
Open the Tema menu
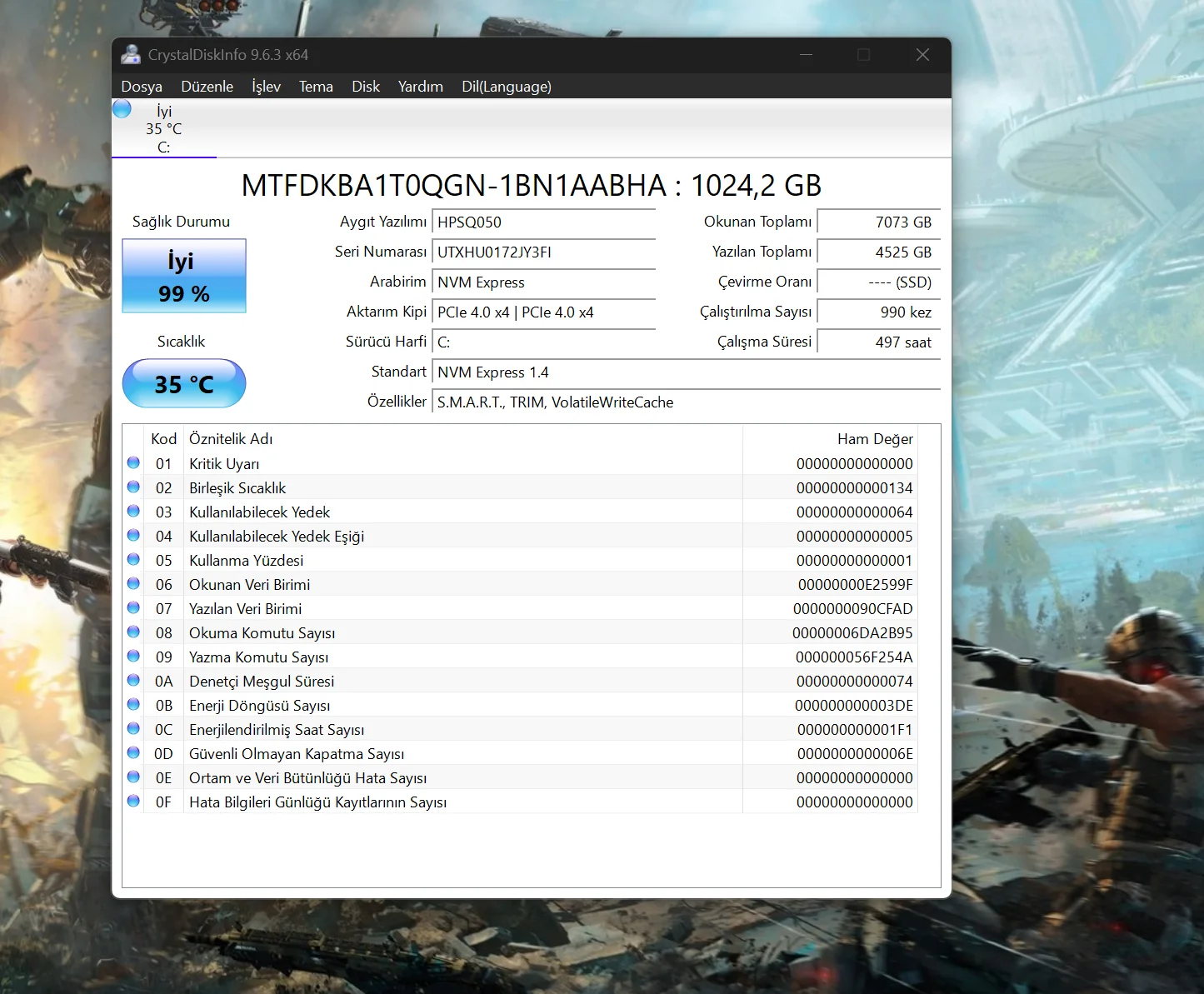[316, 87]
